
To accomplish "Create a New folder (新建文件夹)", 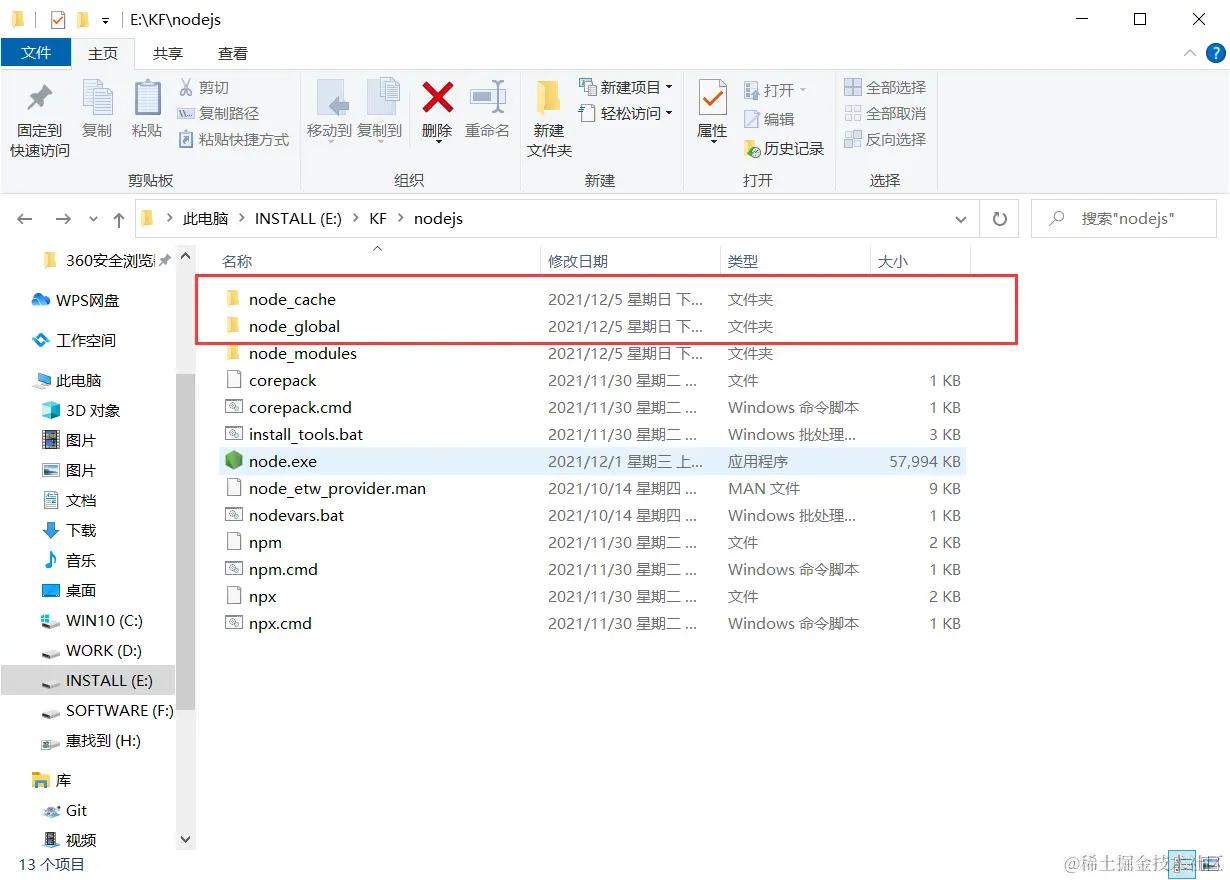I will click(x=549, y=118).
